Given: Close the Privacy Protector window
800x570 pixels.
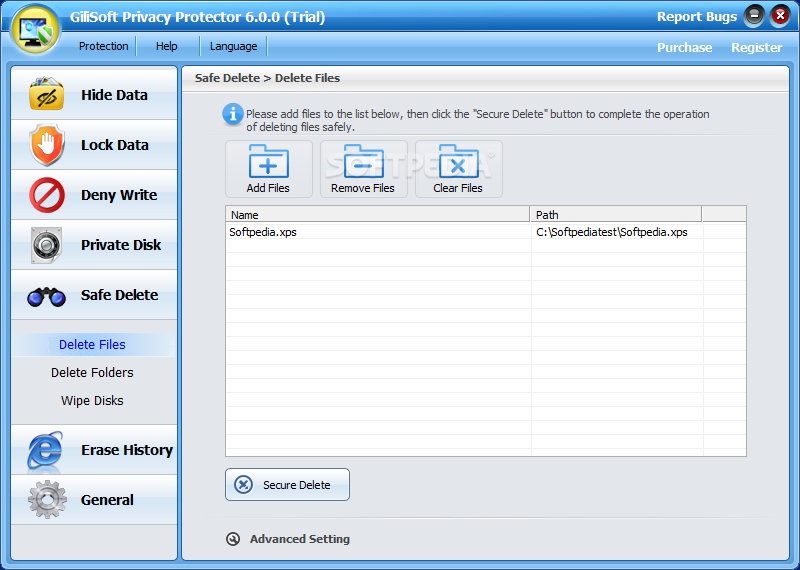Looking at the screenshot, I should pyautogui.click(x=780, y=16).
